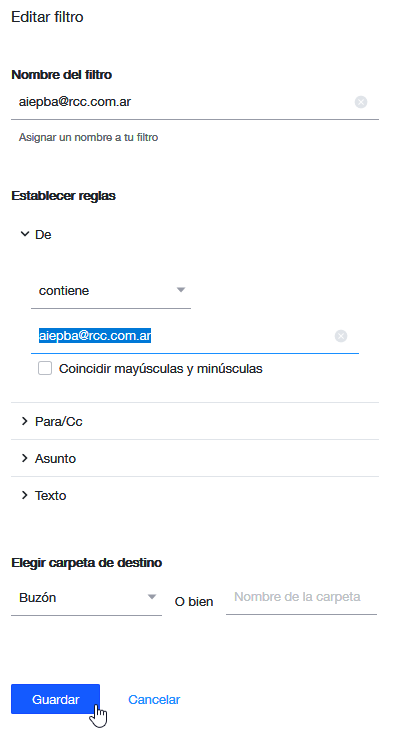The height and width of the screenshot is (735, 398).
Task: Expand the Para/Cc rule section
Action: click(195, 421)
